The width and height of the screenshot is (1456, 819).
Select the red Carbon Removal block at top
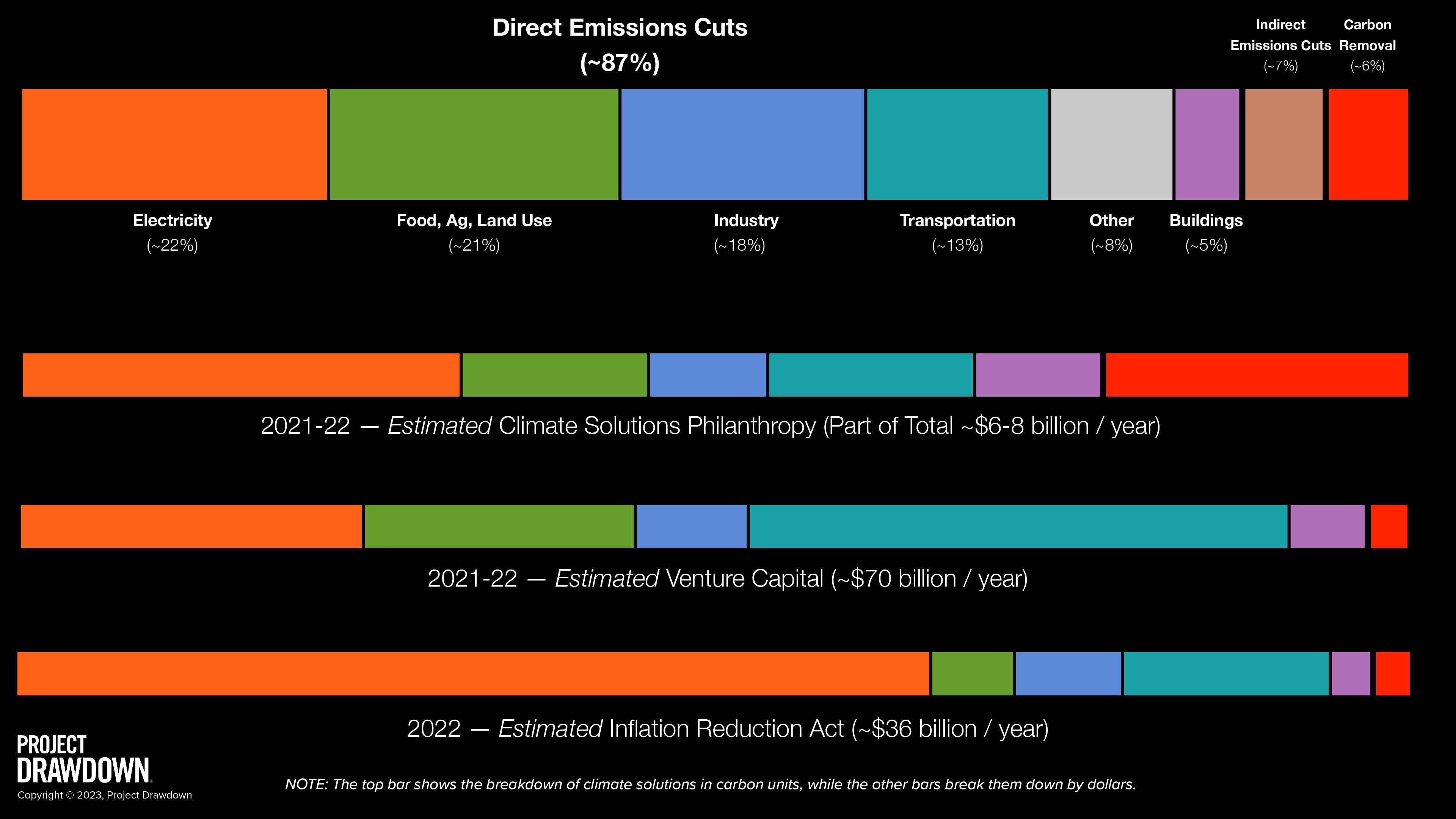click(x=1368, y=144)
